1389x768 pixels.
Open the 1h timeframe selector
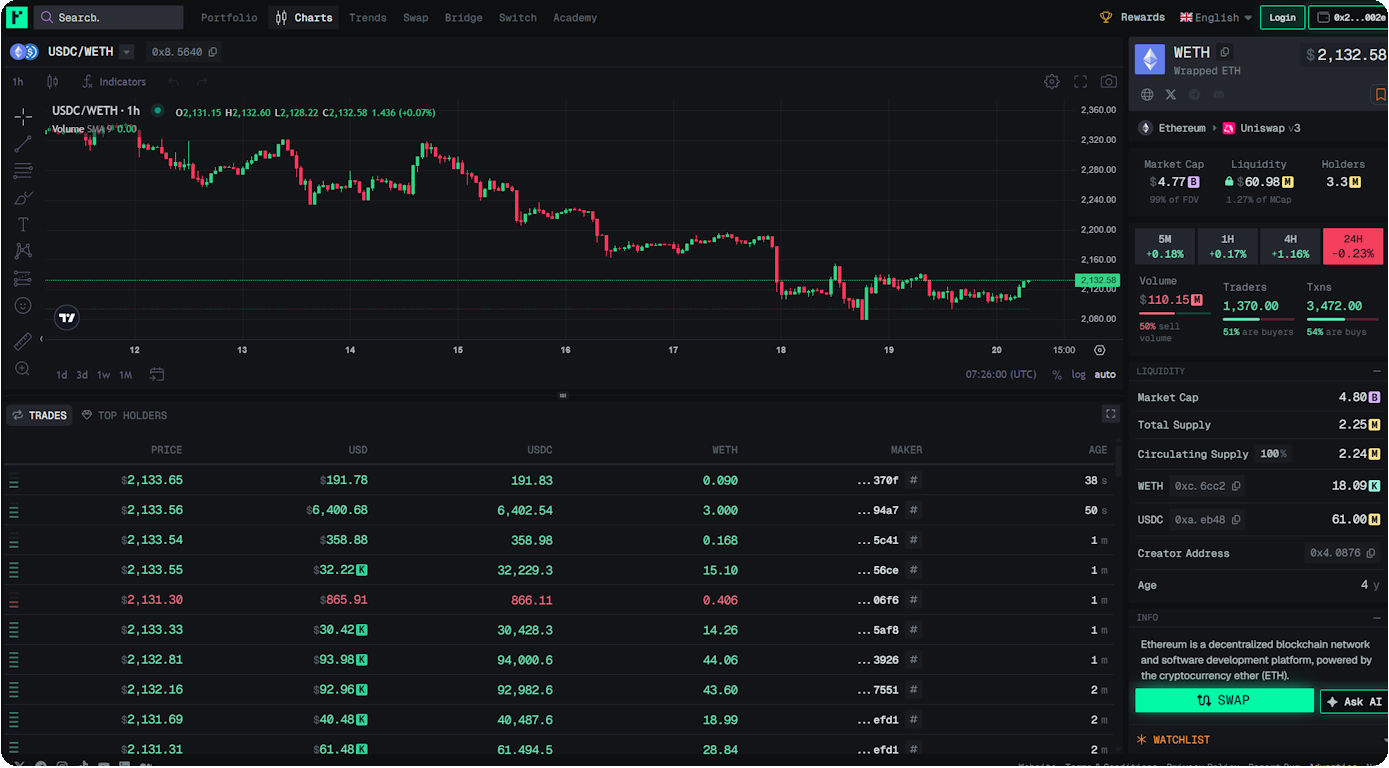18,82
